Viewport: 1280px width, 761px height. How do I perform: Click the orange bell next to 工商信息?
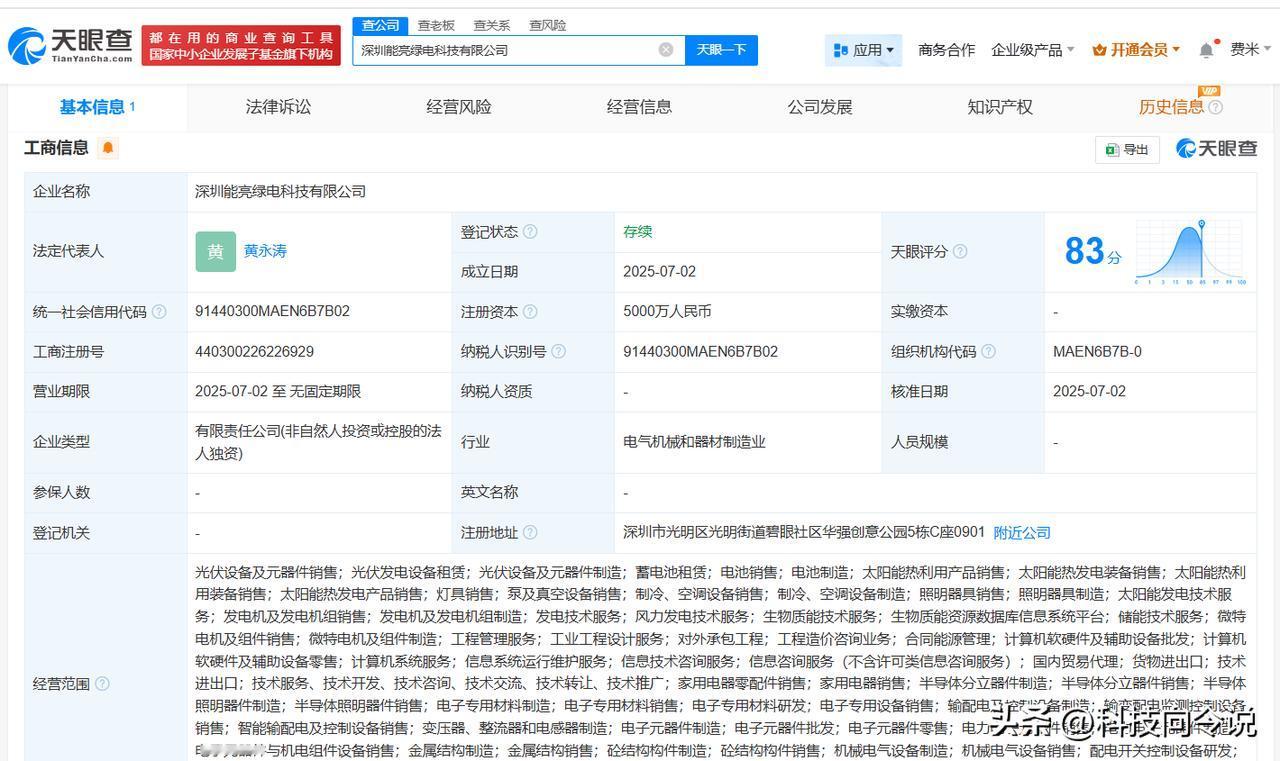(x=108, y=148)
